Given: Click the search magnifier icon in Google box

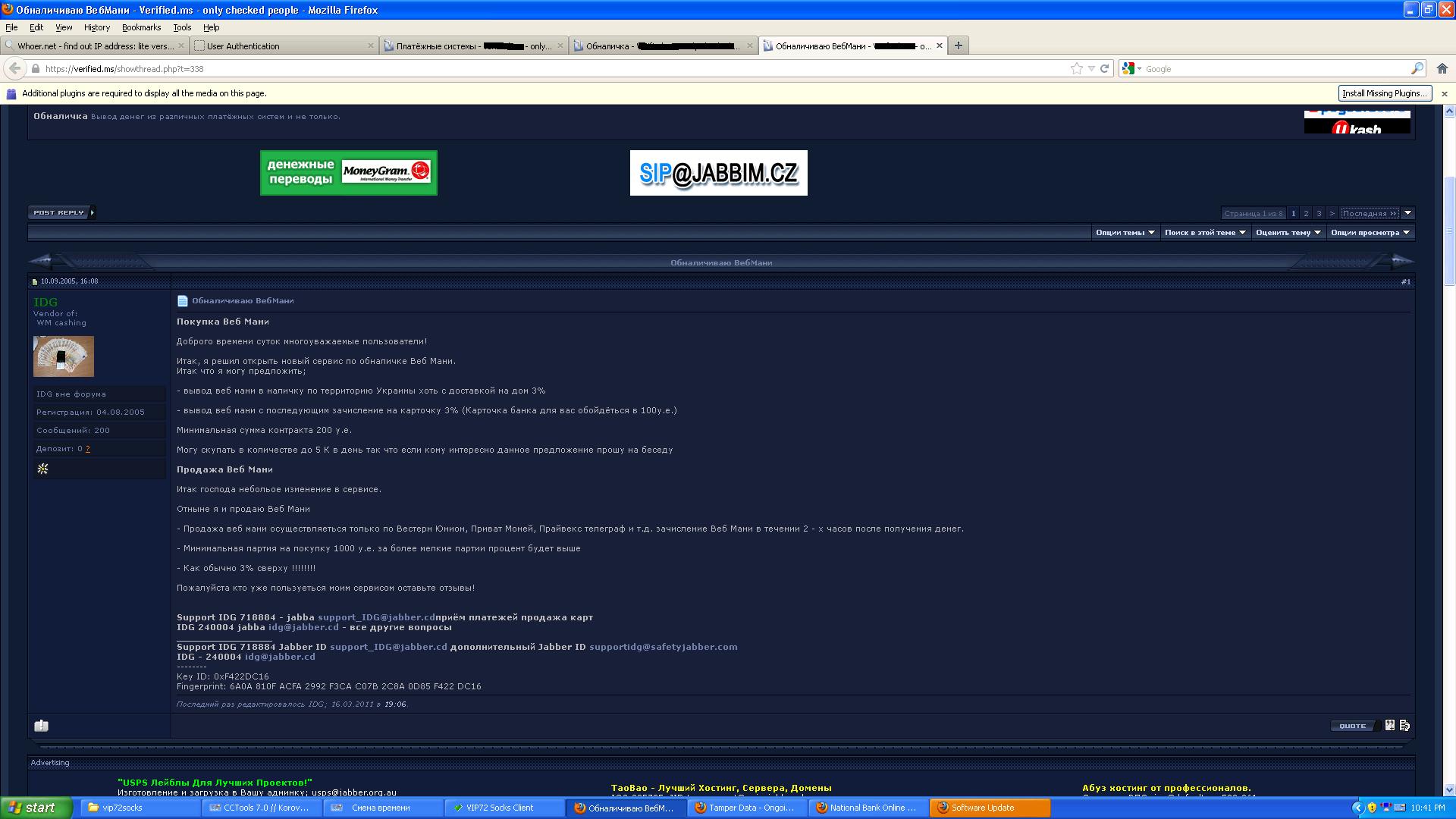Looking at the screenshot, I should point(1417,68).
